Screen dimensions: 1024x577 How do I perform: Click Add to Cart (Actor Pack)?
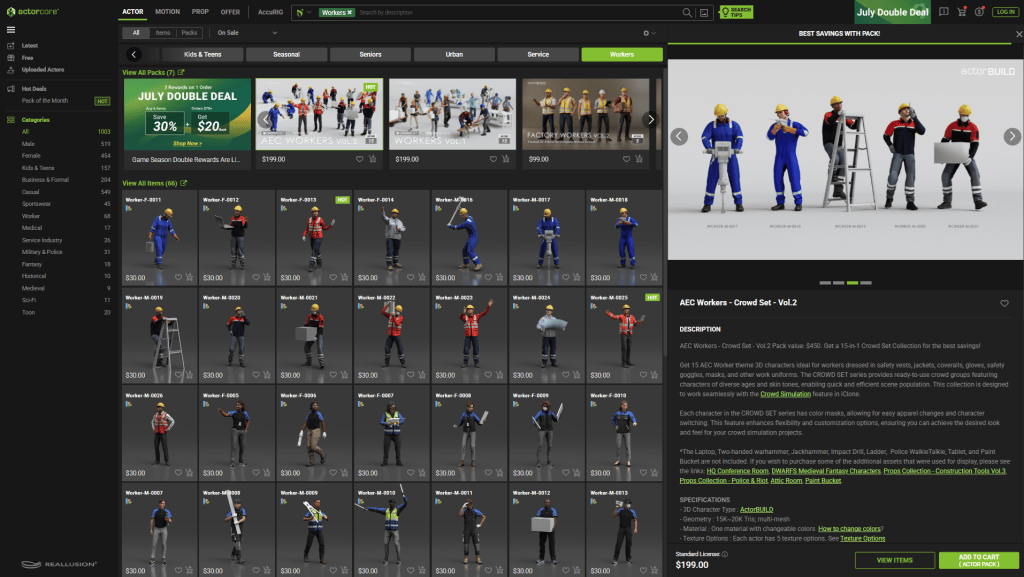tap(978, 560)
